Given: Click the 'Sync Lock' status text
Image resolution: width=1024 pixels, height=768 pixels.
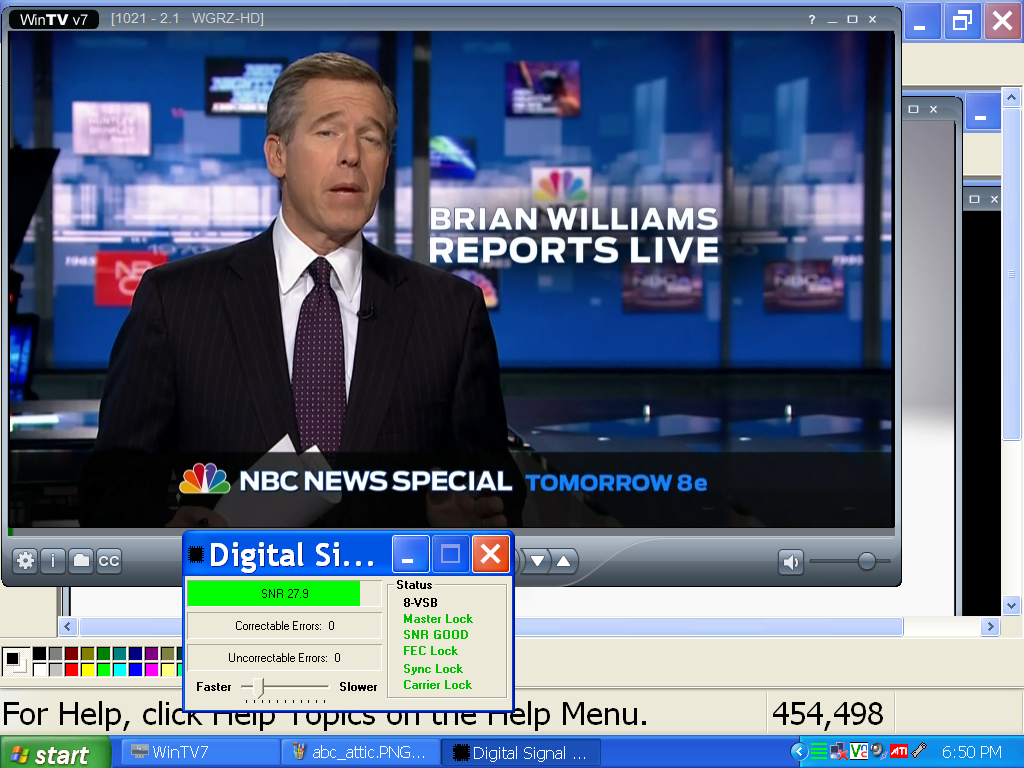Looking at the screenshot, I should pos(433,669).
